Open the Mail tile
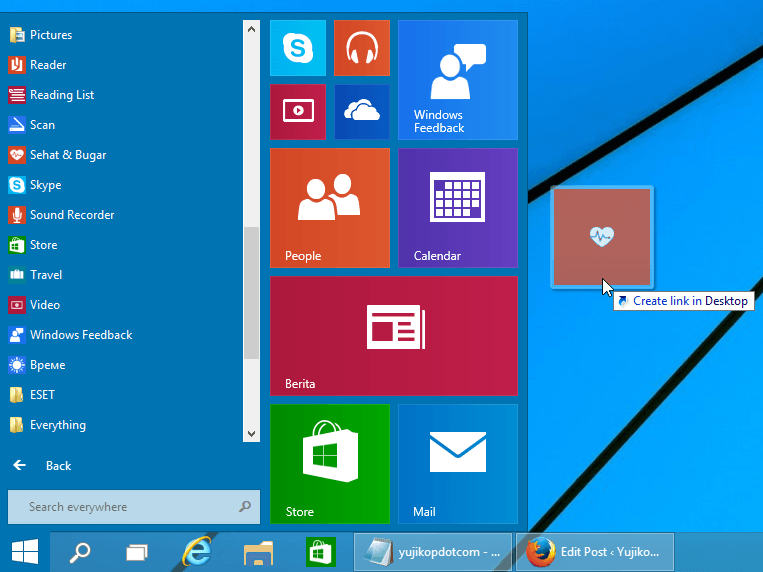Screen dimensions: 763x572 (458, 464)
